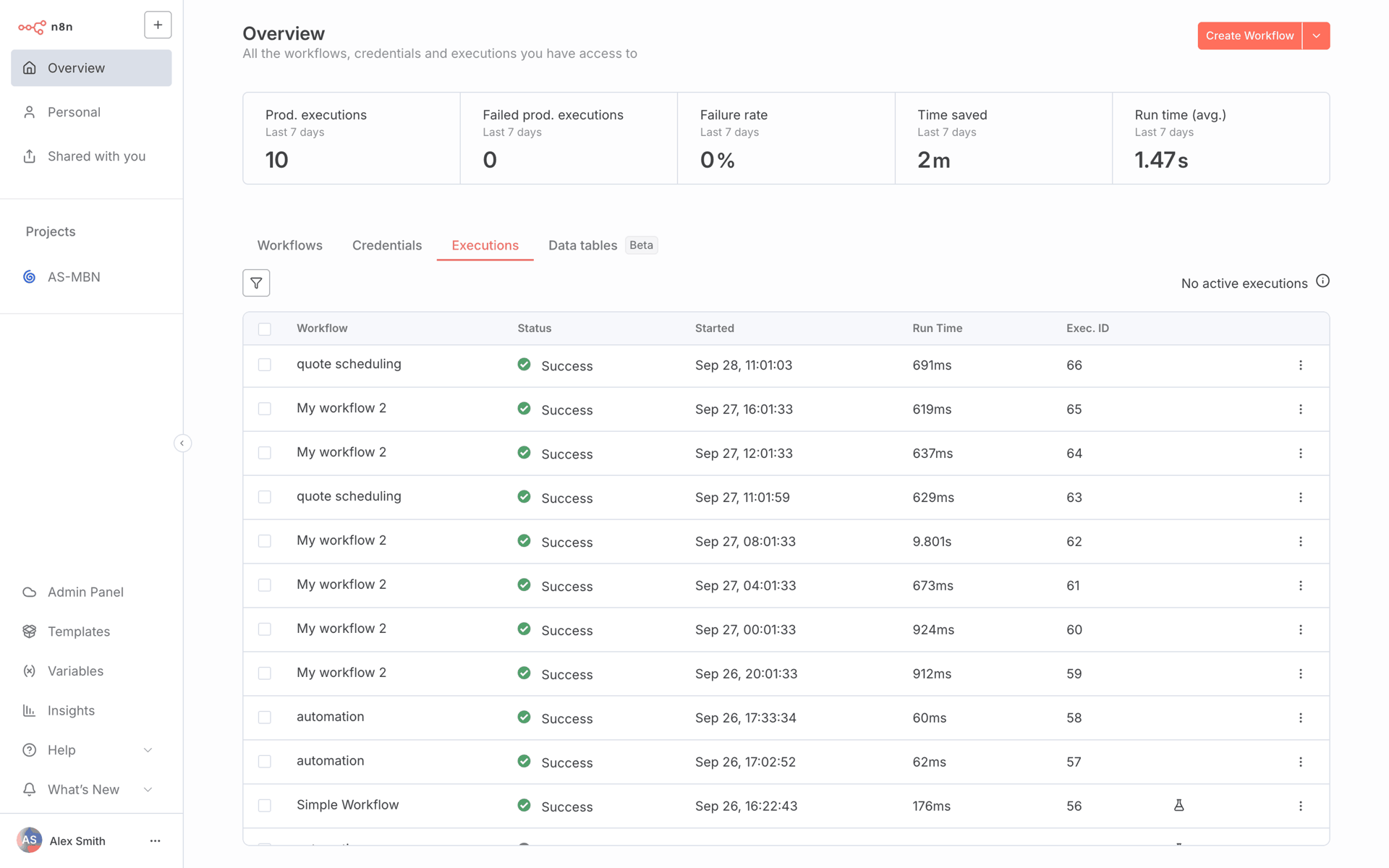Click the info icon next to No active executions
Viewport: 1389px width, 868px height.
click(x=1322, y=281)
